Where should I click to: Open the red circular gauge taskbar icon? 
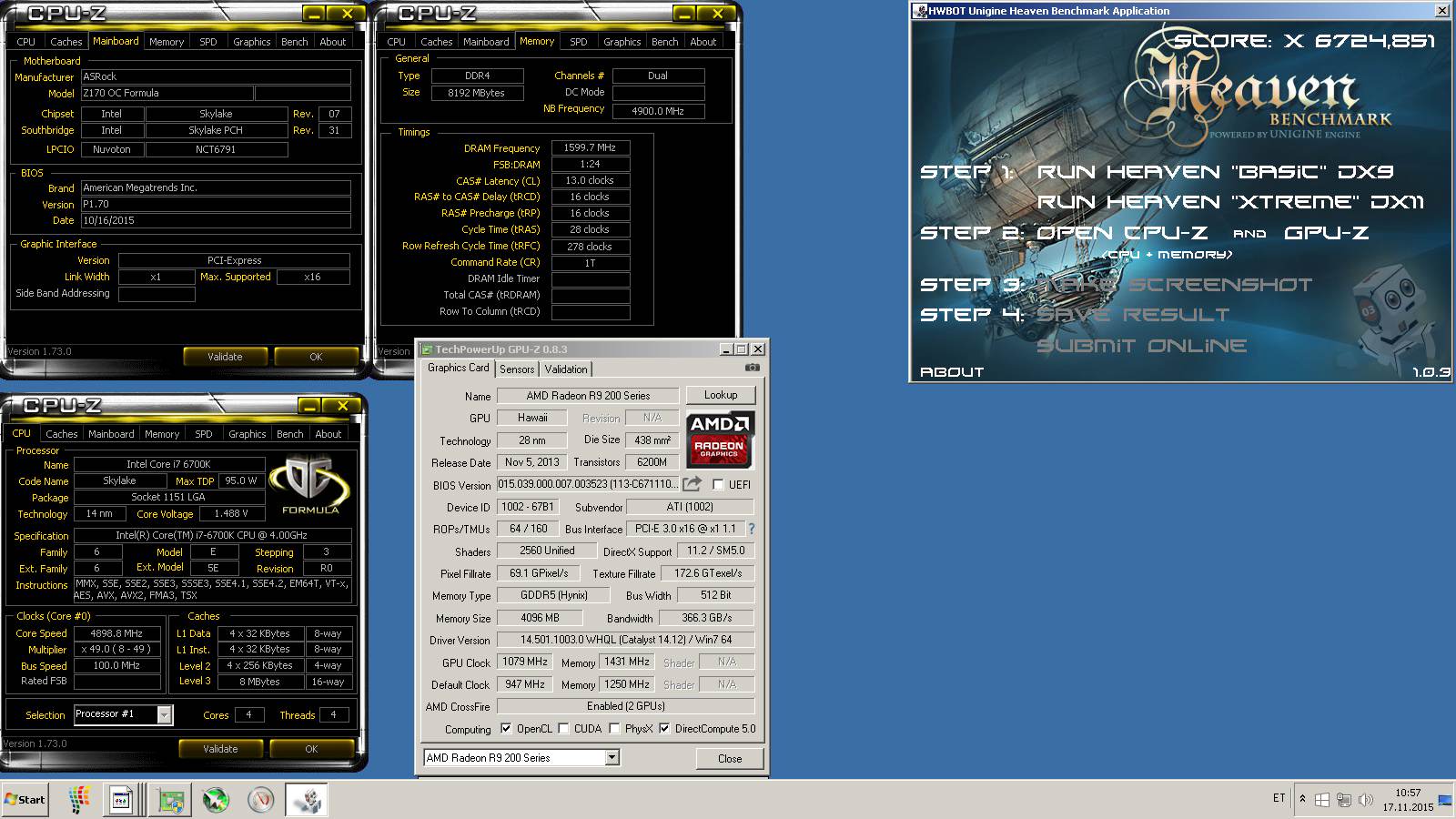point(261,800)
